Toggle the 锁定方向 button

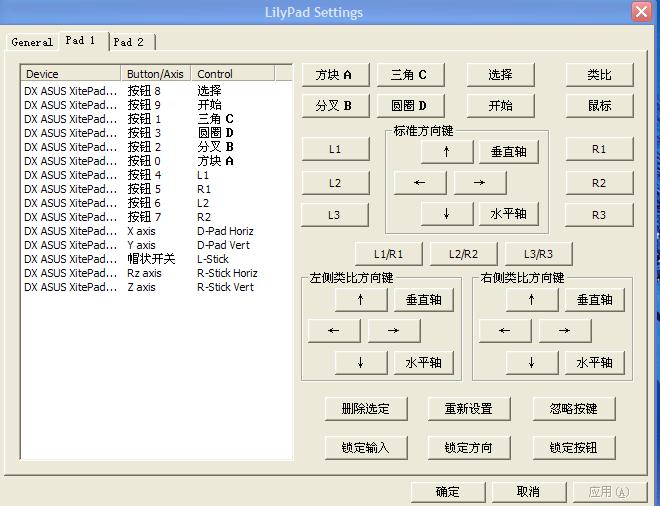469,447
